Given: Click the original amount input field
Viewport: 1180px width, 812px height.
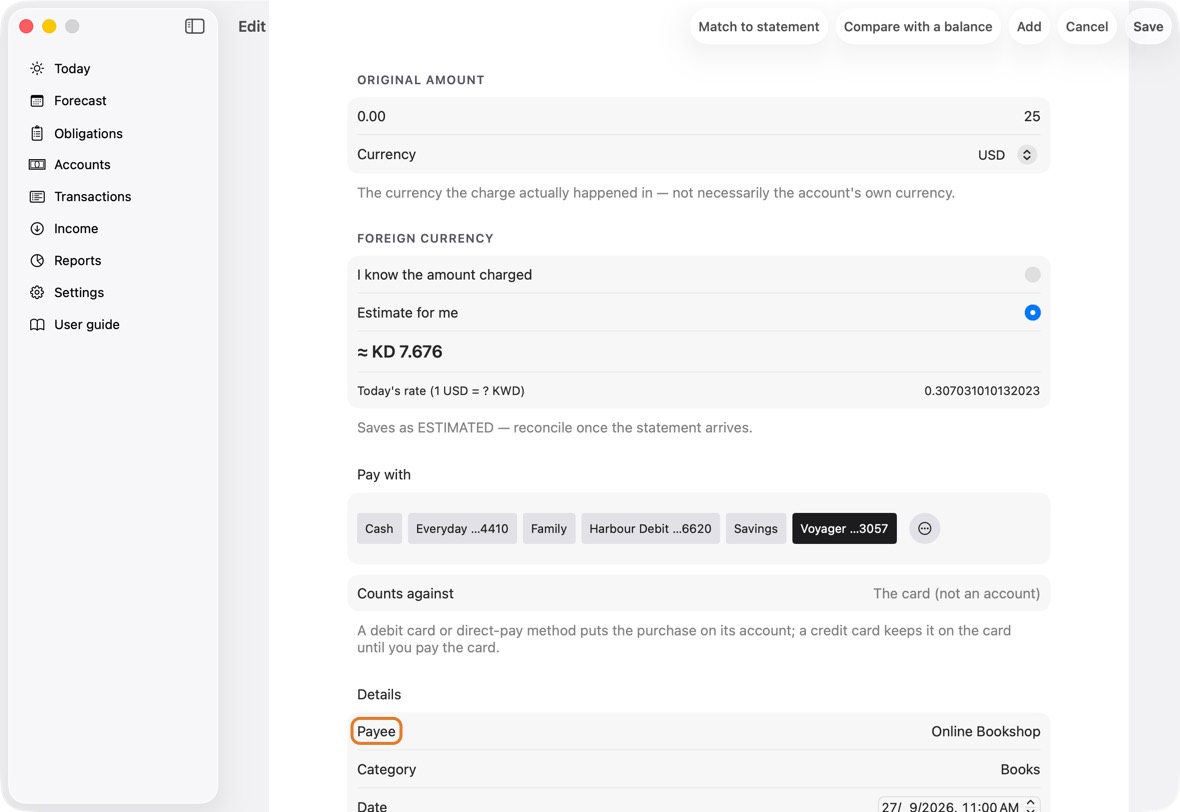Looking at the screenshot, I should 698,117.
